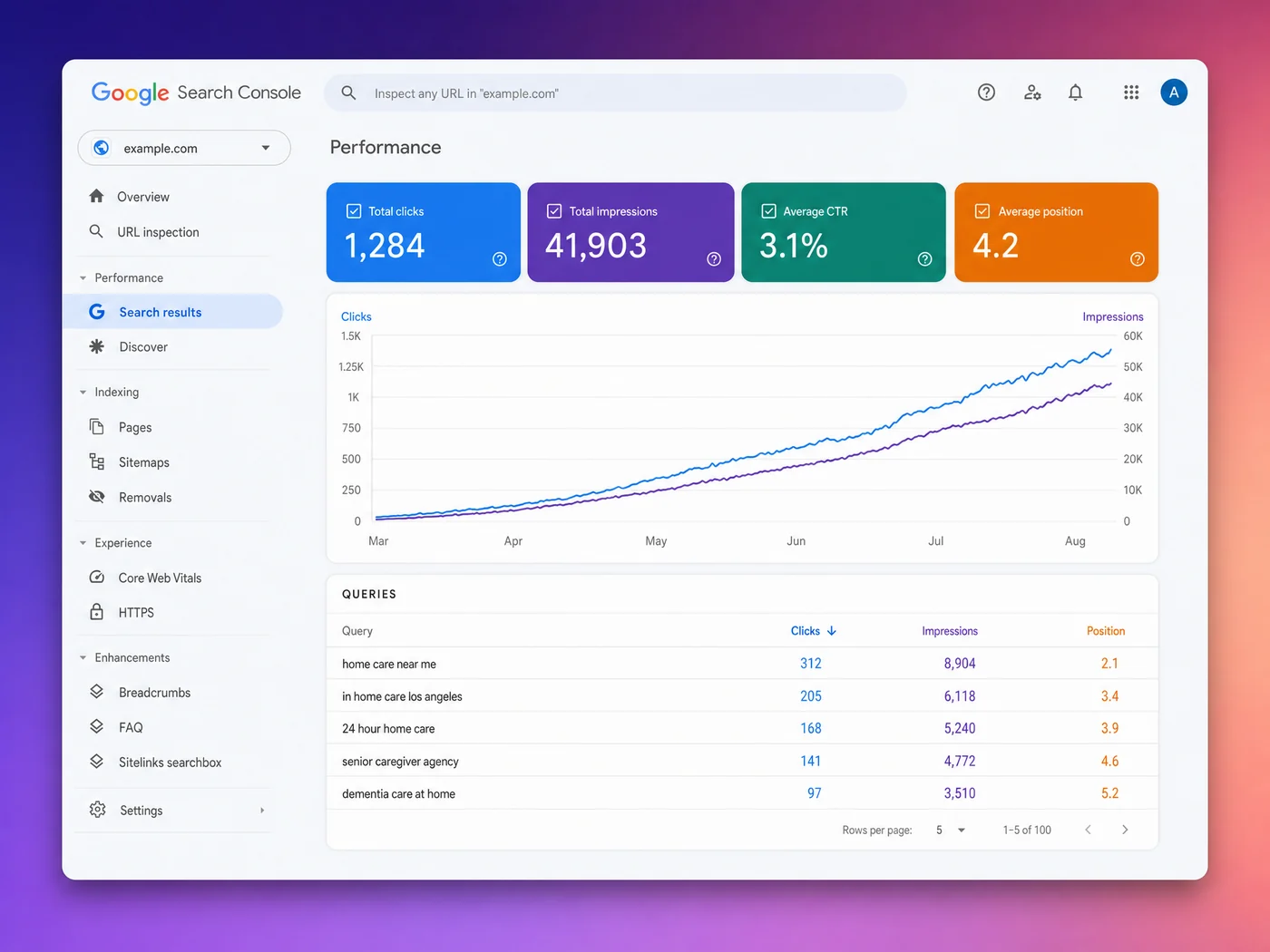Click help icon on Total impressions card

tap(714, 259)
